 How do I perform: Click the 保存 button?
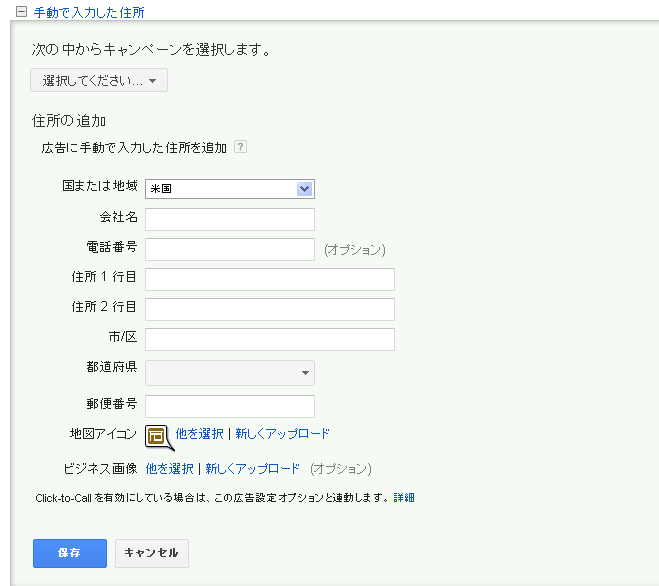70,553
